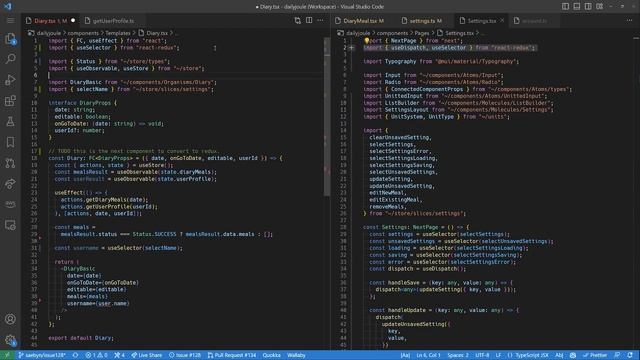Click components breadcrumb in right editor
640x360 pixels.
pyautogui.click(x=392, y=33)
